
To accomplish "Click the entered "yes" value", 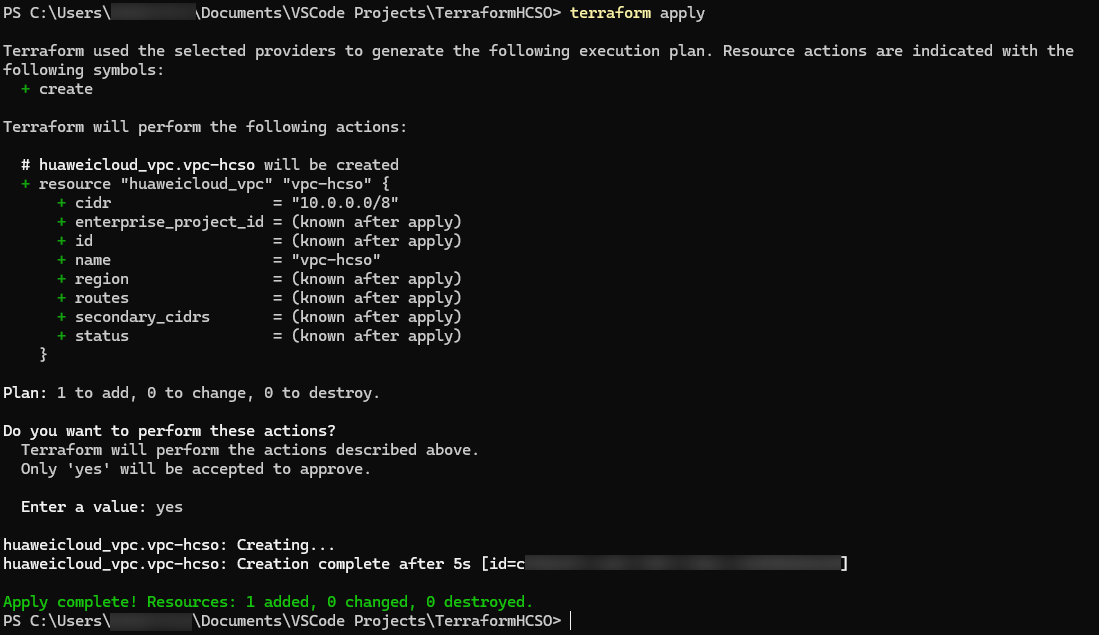I will coord(169,507).
